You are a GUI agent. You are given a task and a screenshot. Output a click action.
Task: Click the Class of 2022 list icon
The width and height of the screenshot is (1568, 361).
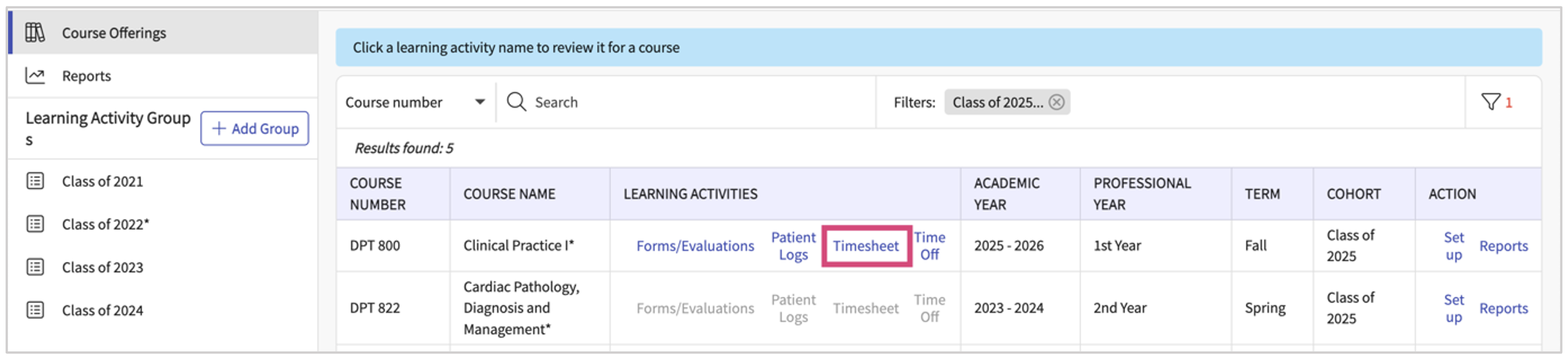36,224
